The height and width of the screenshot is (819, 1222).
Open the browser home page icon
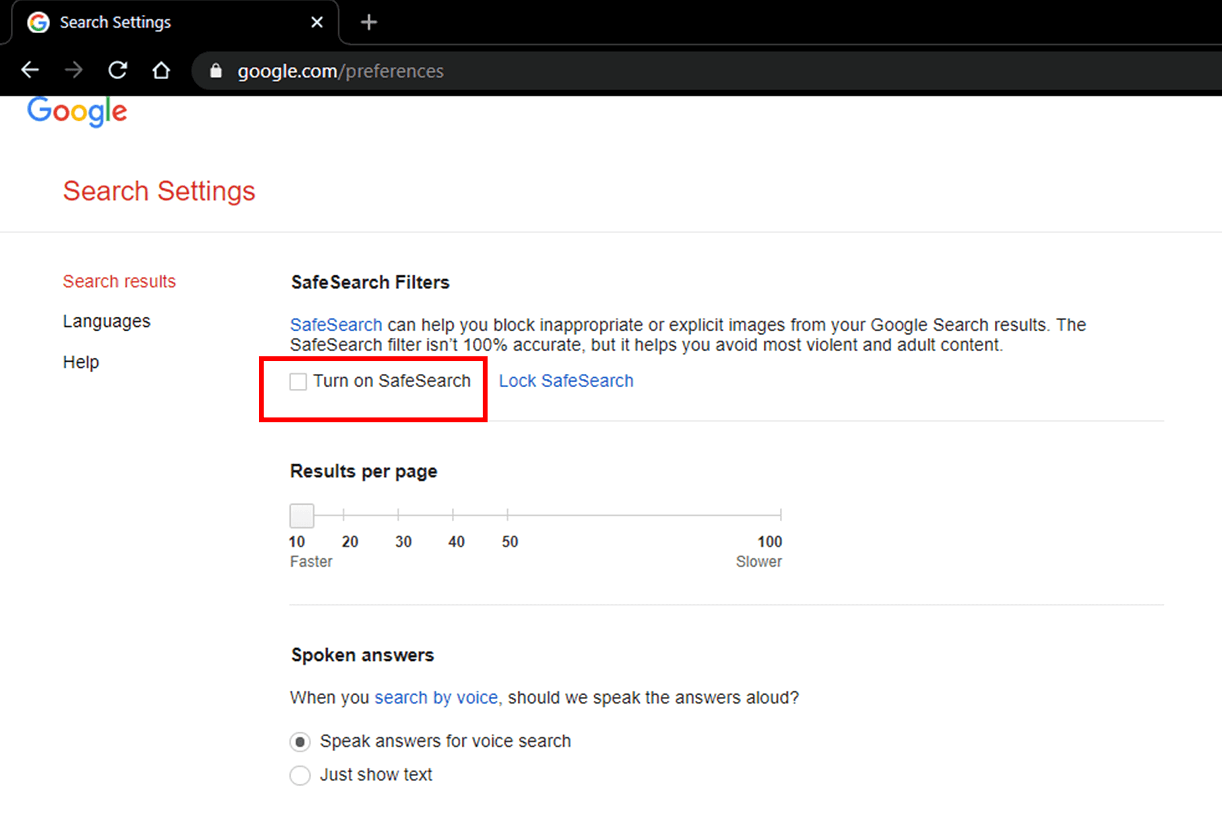pos(161,71)
